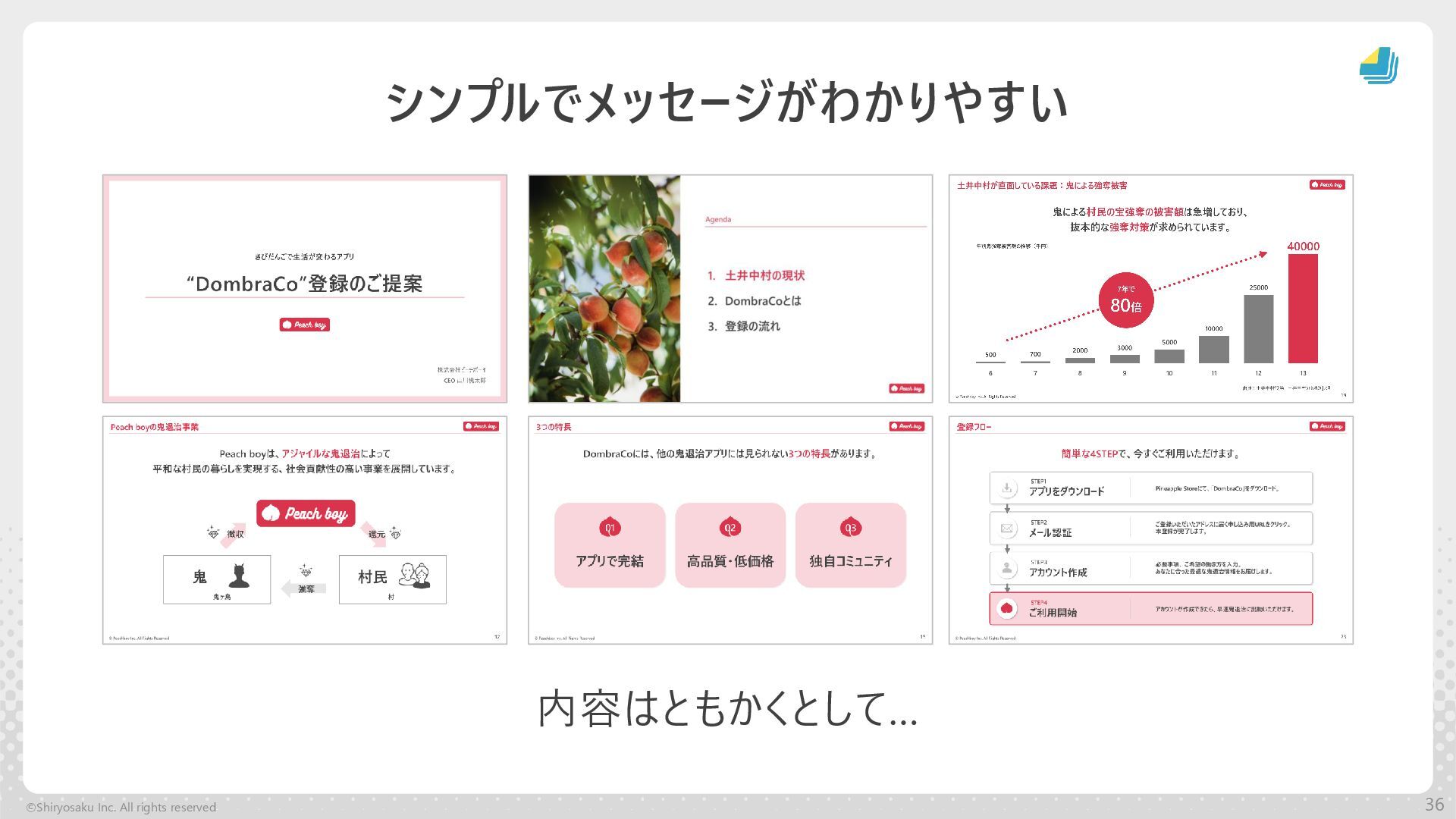Viewport: 1456px width, 819px height.
Task: Click the download icon in STEP1
Action: point(1007,488)
